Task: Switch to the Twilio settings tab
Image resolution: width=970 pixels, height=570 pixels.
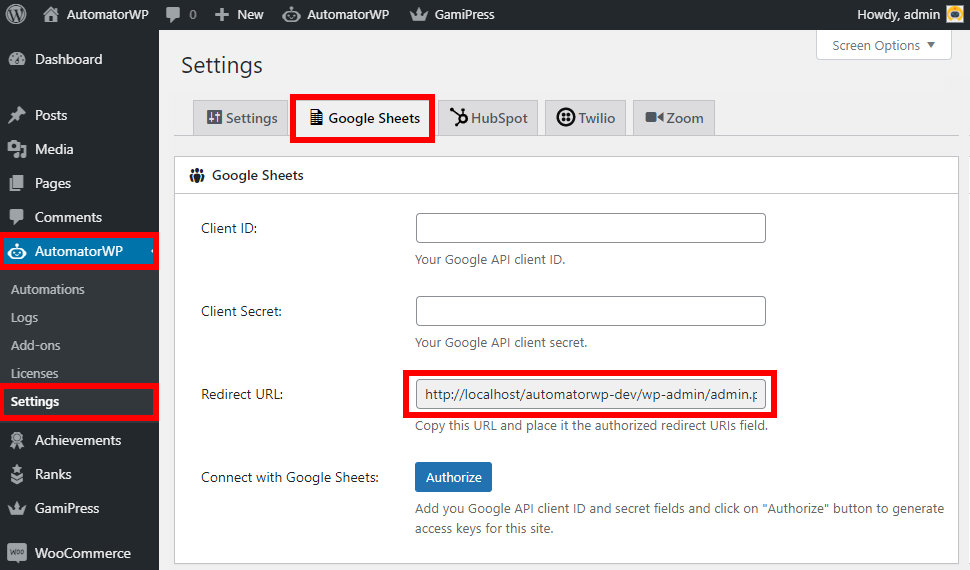Action: coord(586,118)
